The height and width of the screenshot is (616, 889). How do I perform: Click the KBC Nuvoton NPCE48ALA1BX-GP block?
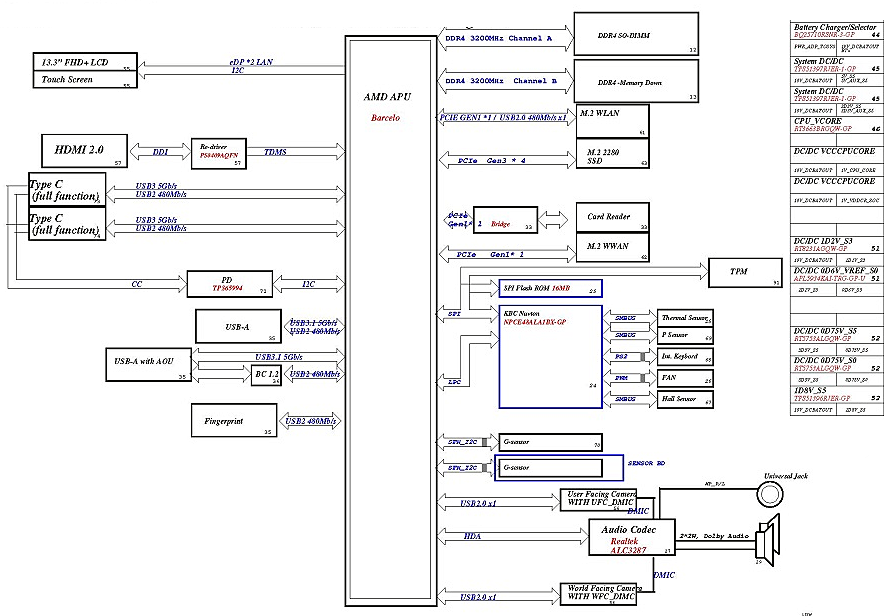point(551,356)
